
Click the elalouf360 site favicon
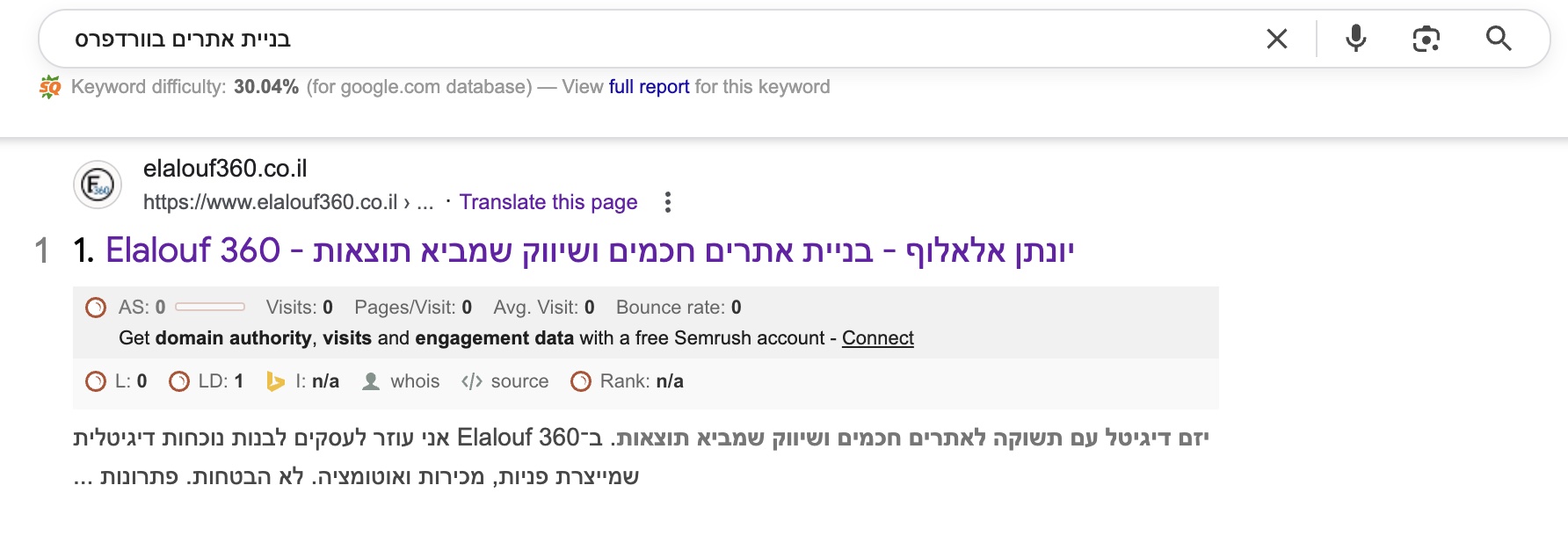click(x=97, y=185)
